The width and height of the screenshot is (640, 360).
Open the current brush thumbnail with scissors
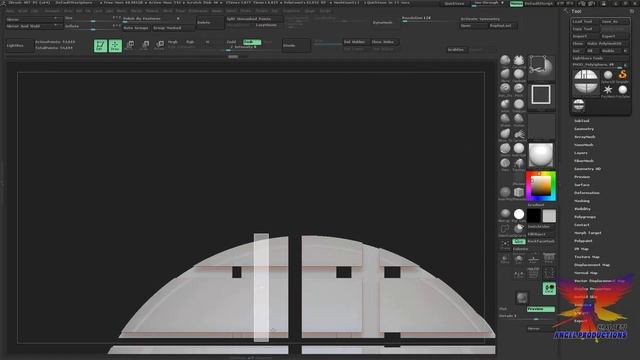(x=541, y=68)
